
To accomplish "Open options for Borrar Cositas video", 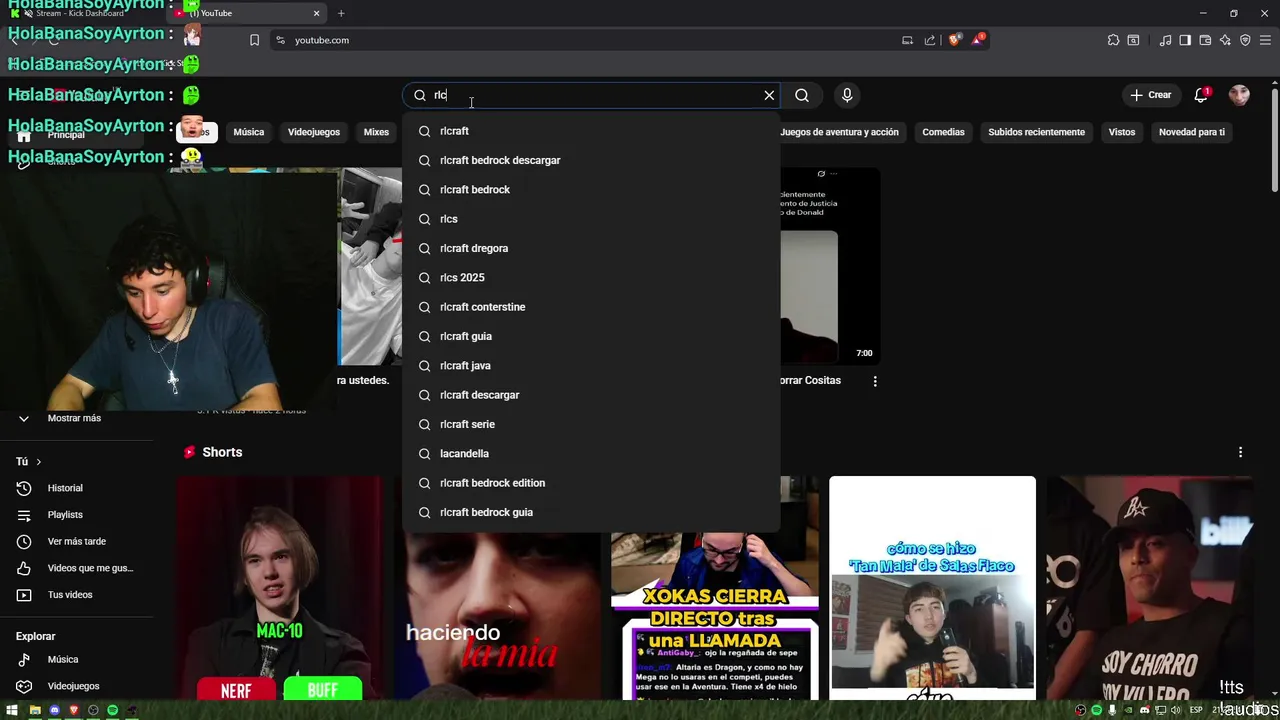I will (x=875, y=381).
